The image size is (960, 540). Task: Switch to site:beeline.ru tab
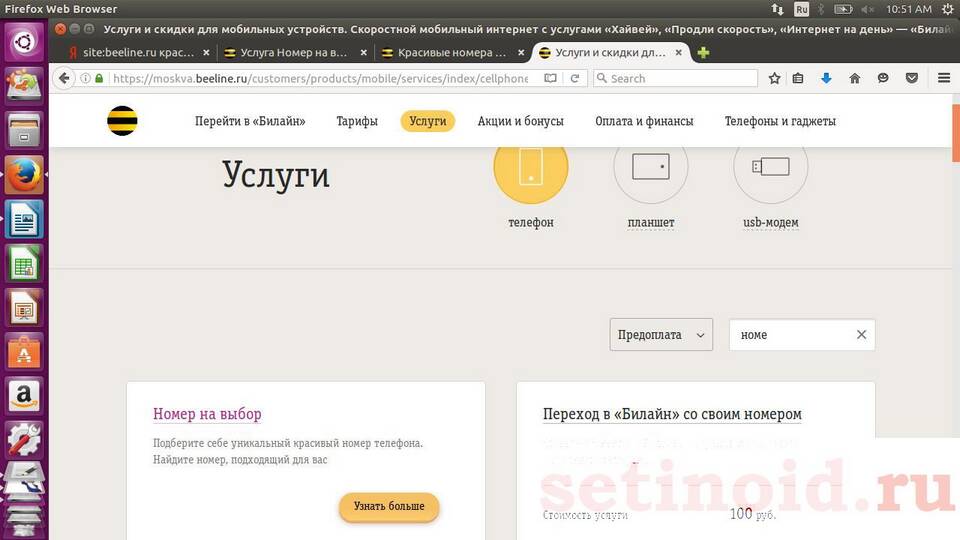tap(139, 53)
